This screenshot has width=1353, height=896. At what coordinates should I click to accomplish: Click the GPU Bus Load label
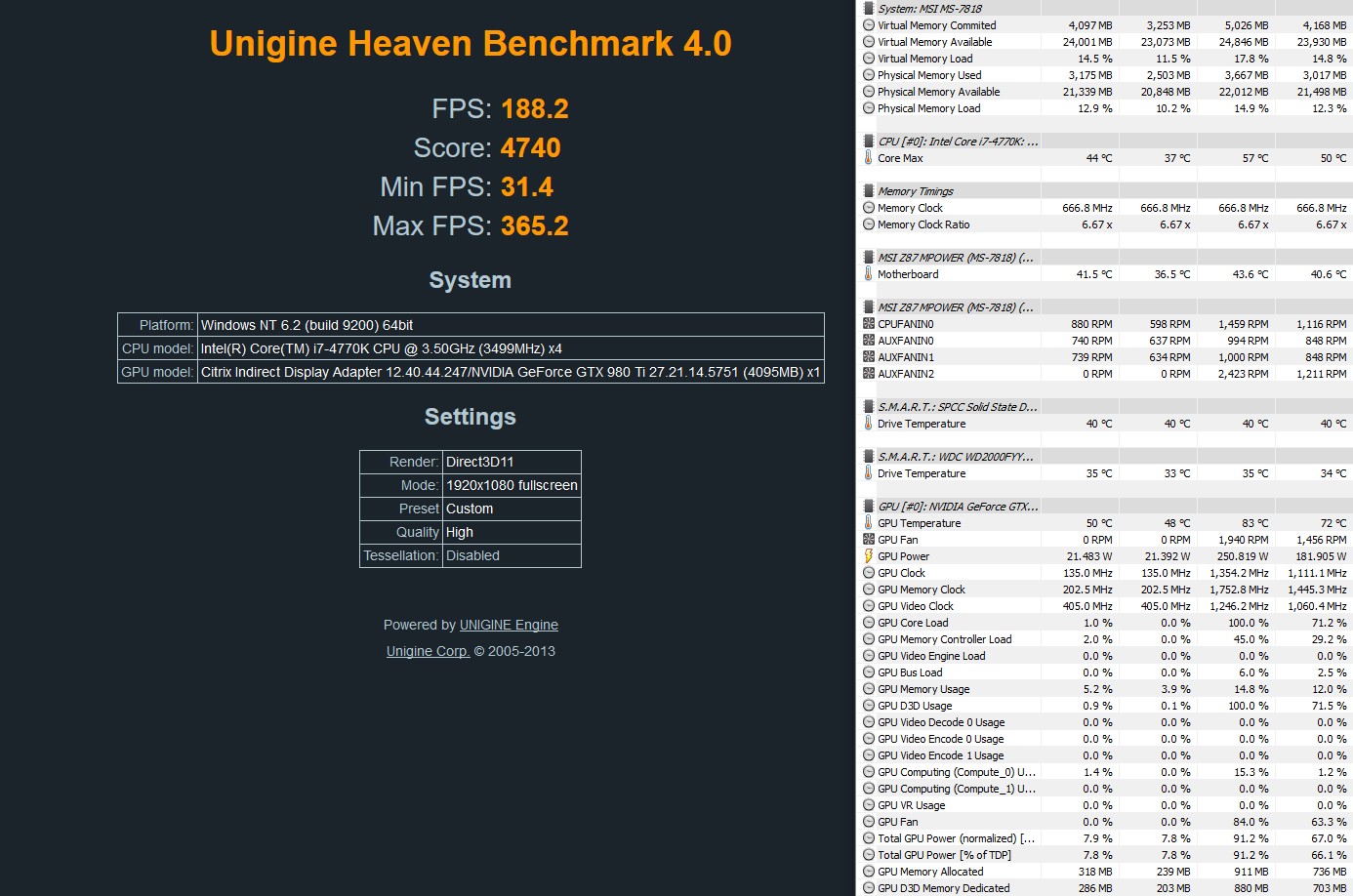[x=910, y=672]
